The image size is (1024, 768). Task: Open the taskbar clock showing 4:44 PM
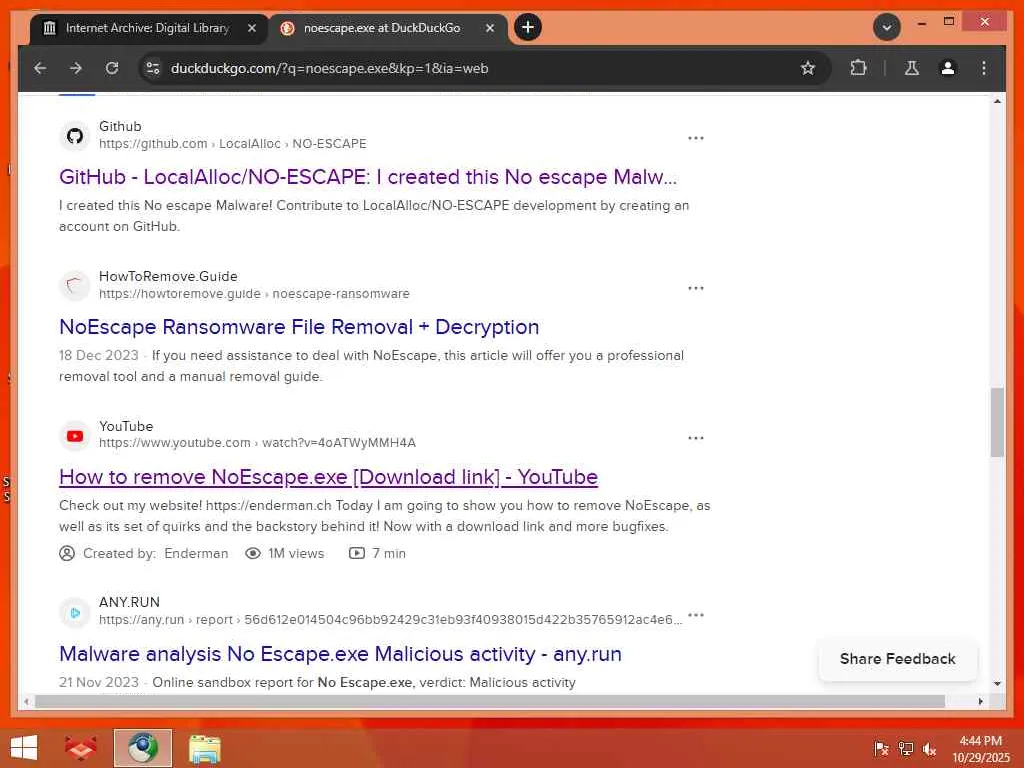(980, 749)
